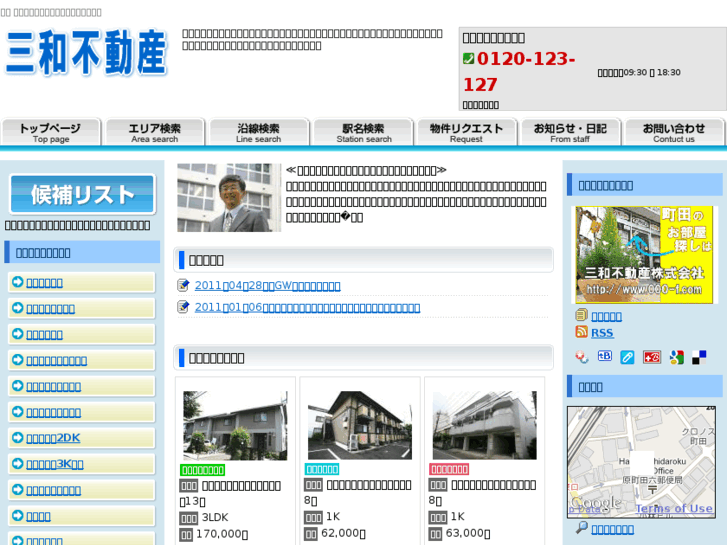
Task: Open the From staff tab
Action: pyautogui.click(x=571, y=132)
